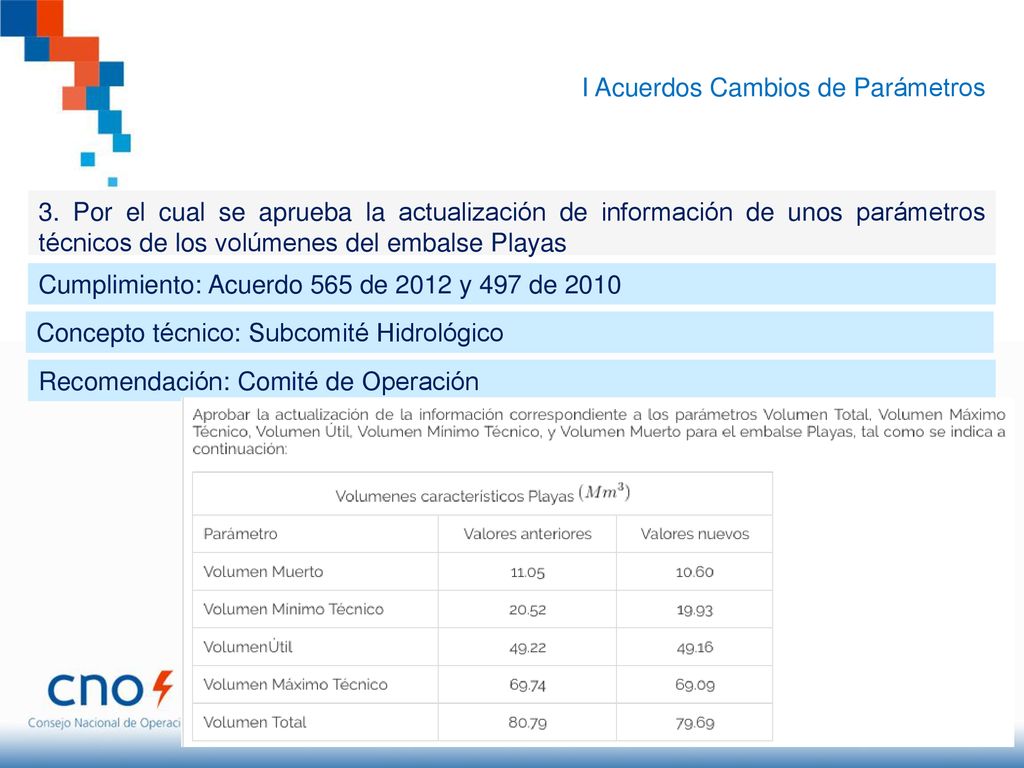Click the heading '3. Por el cual se aprueba'
The height and width of the screenshot is (768, 1024).
point(511,227)
